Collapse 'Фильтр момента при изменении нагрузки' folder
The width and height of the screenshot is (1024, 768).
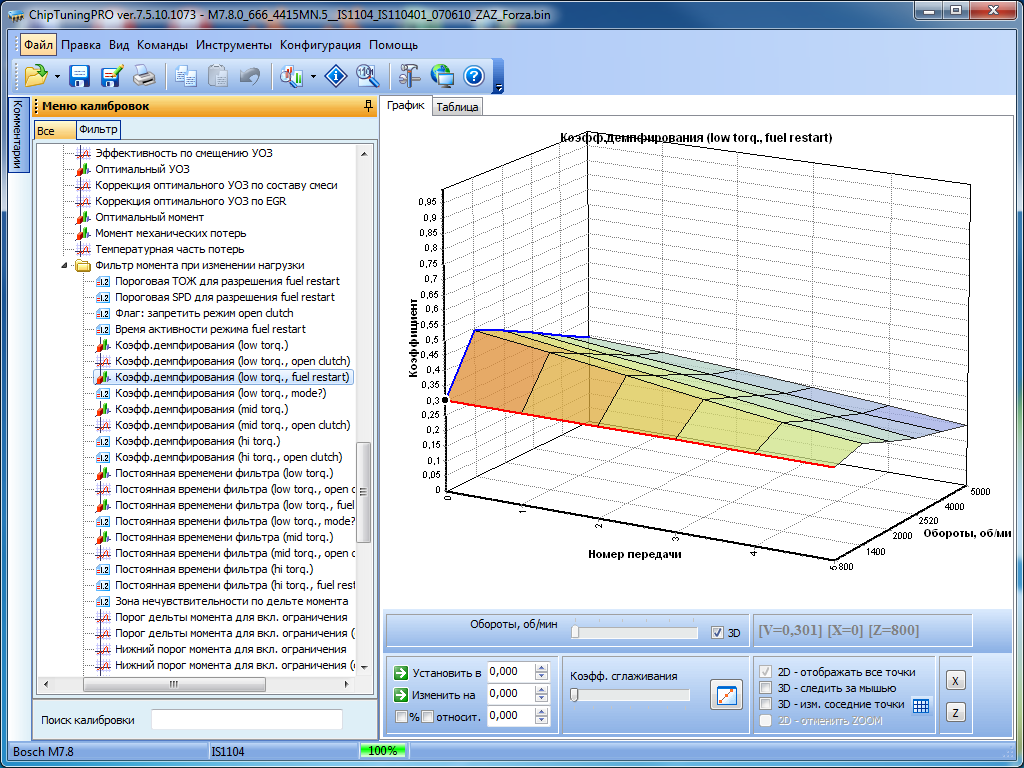[x=65, y=266]
